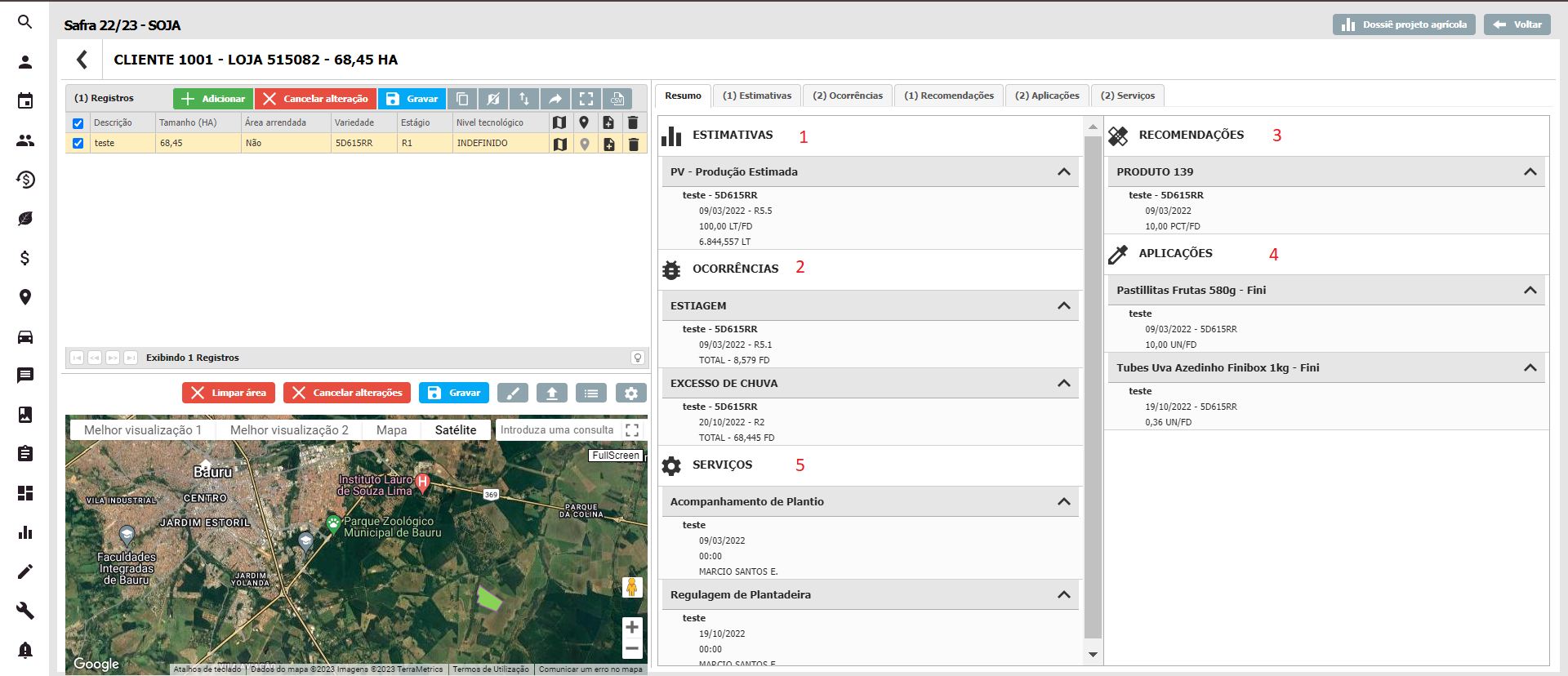Click the upload icon above the map
The image size is (1568, 676).
[552, 393]
